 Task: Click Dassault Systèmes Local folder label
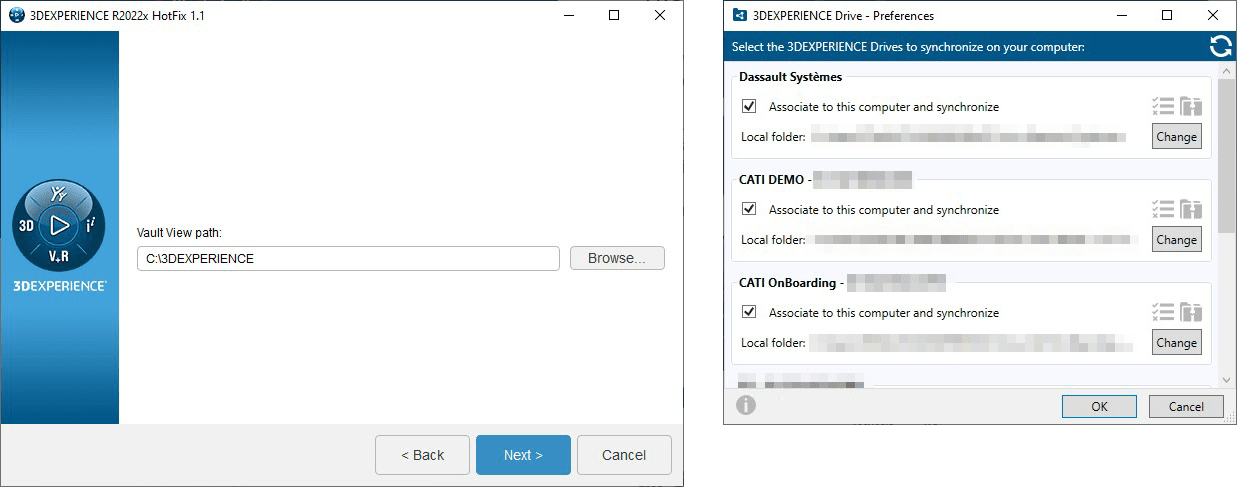[773, 137]
